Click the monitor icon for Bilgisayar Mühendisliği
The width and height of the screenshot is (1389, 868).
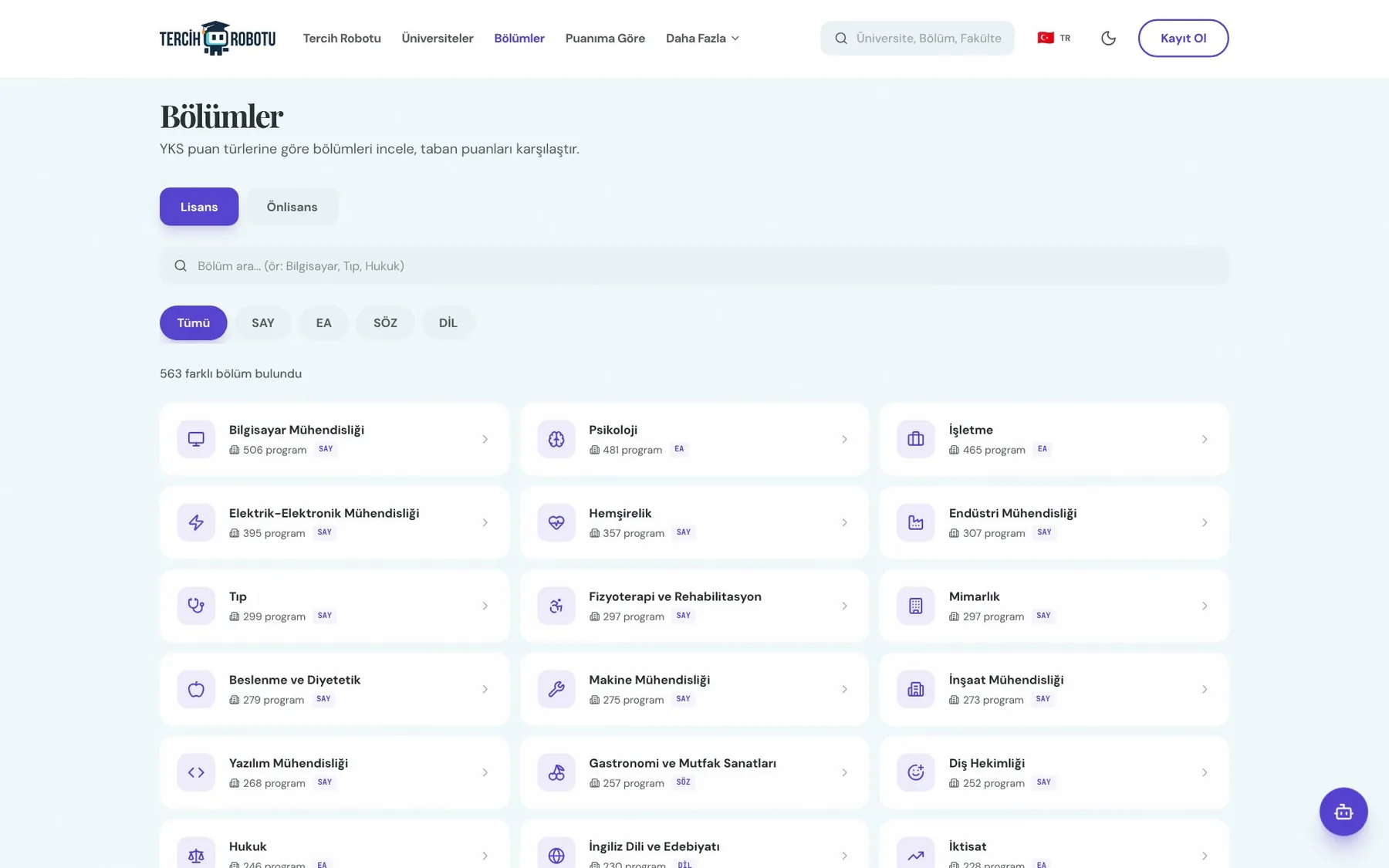click(196, 439)
